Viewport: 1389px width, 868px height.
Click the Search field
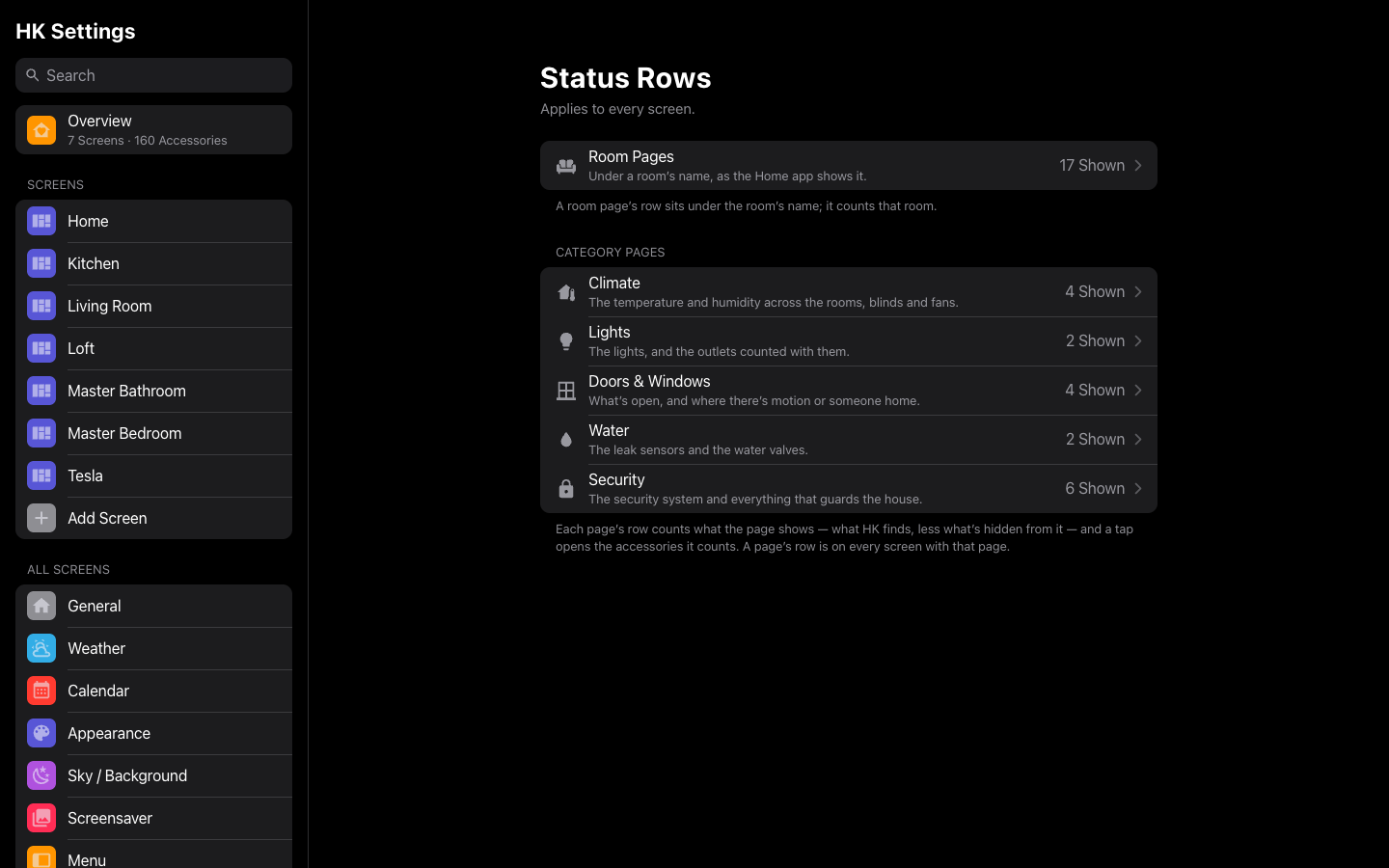click(153, 75)
